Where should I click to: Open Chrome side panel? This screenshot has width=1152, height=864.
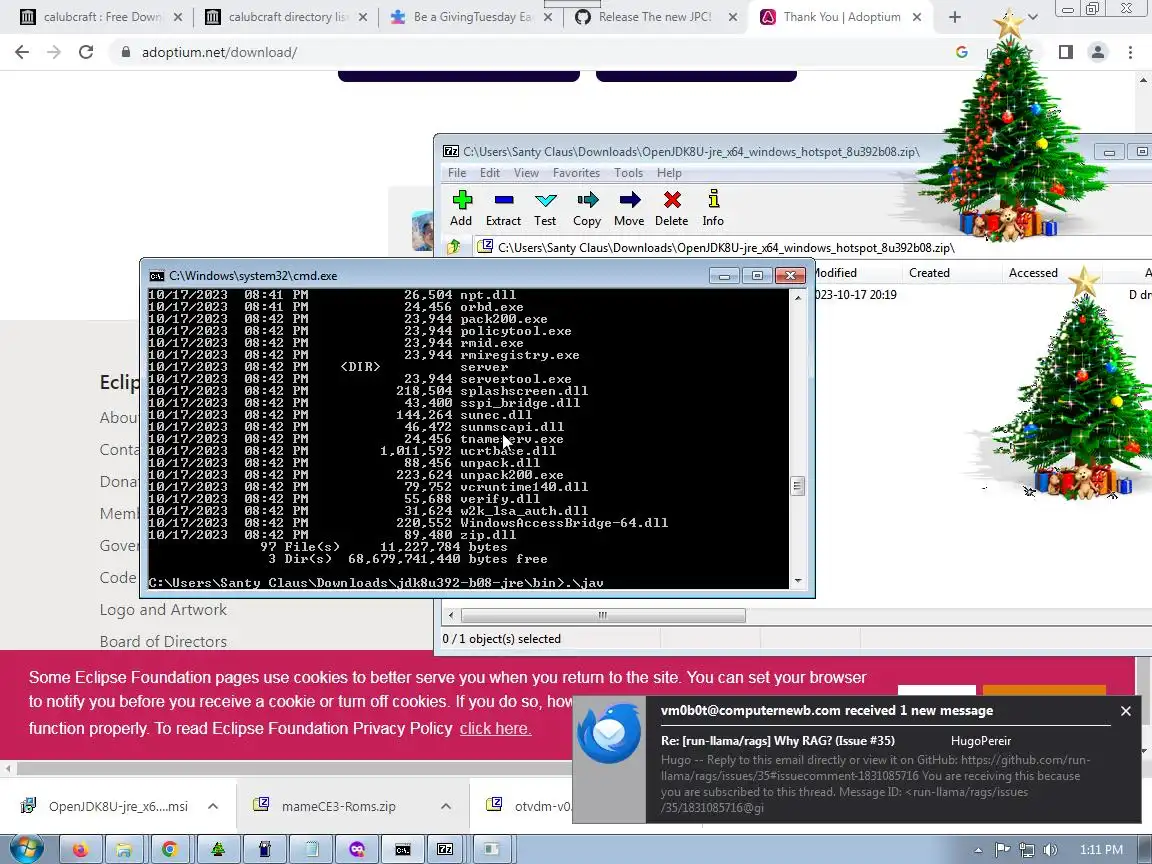[x=1065, y=52]
